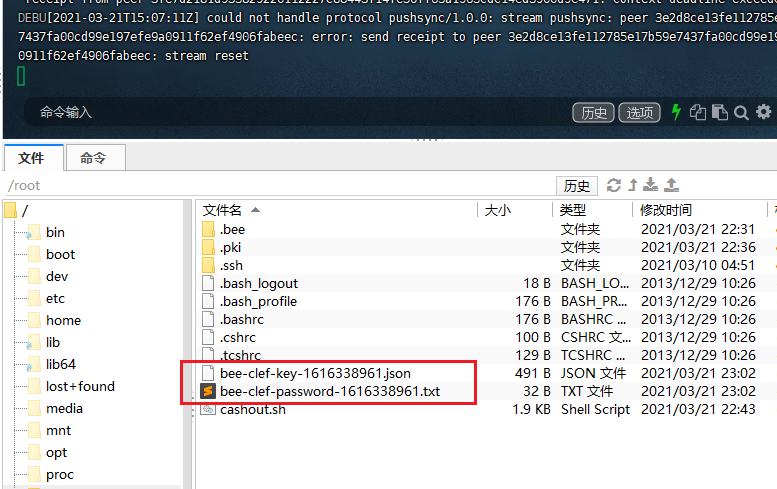The width and height of the screenshot is (777, 489).
Task: Click bin folder icon in tree
Action: [34, 232]
